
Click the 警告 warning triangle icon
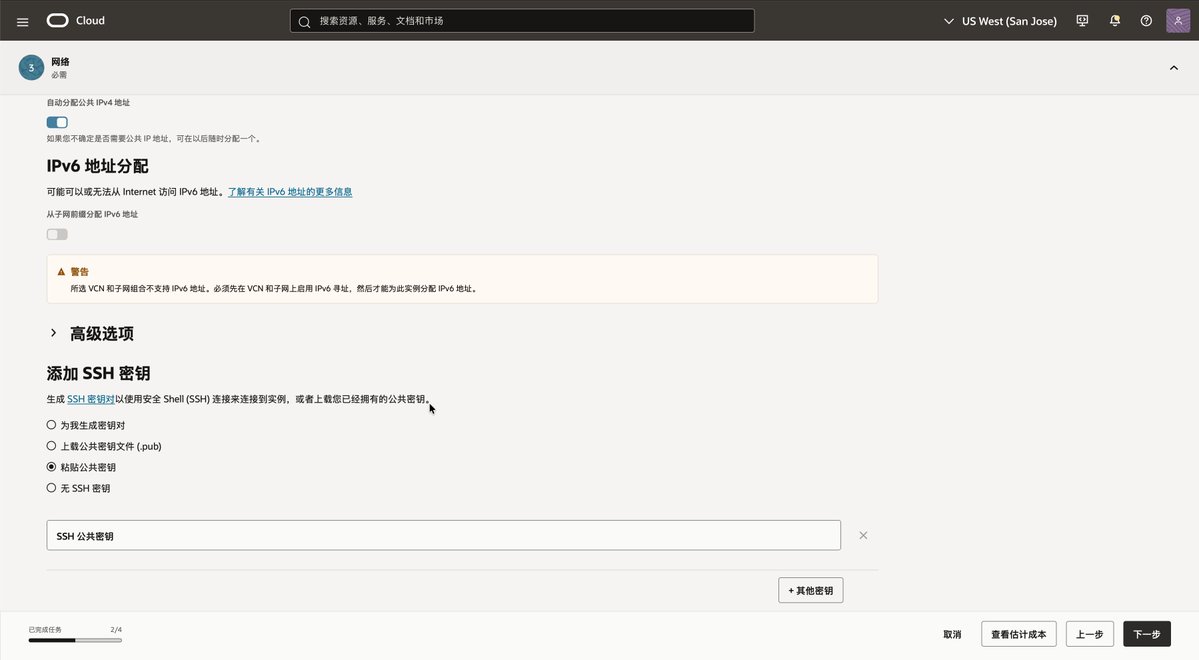click(x=61, y=271)
